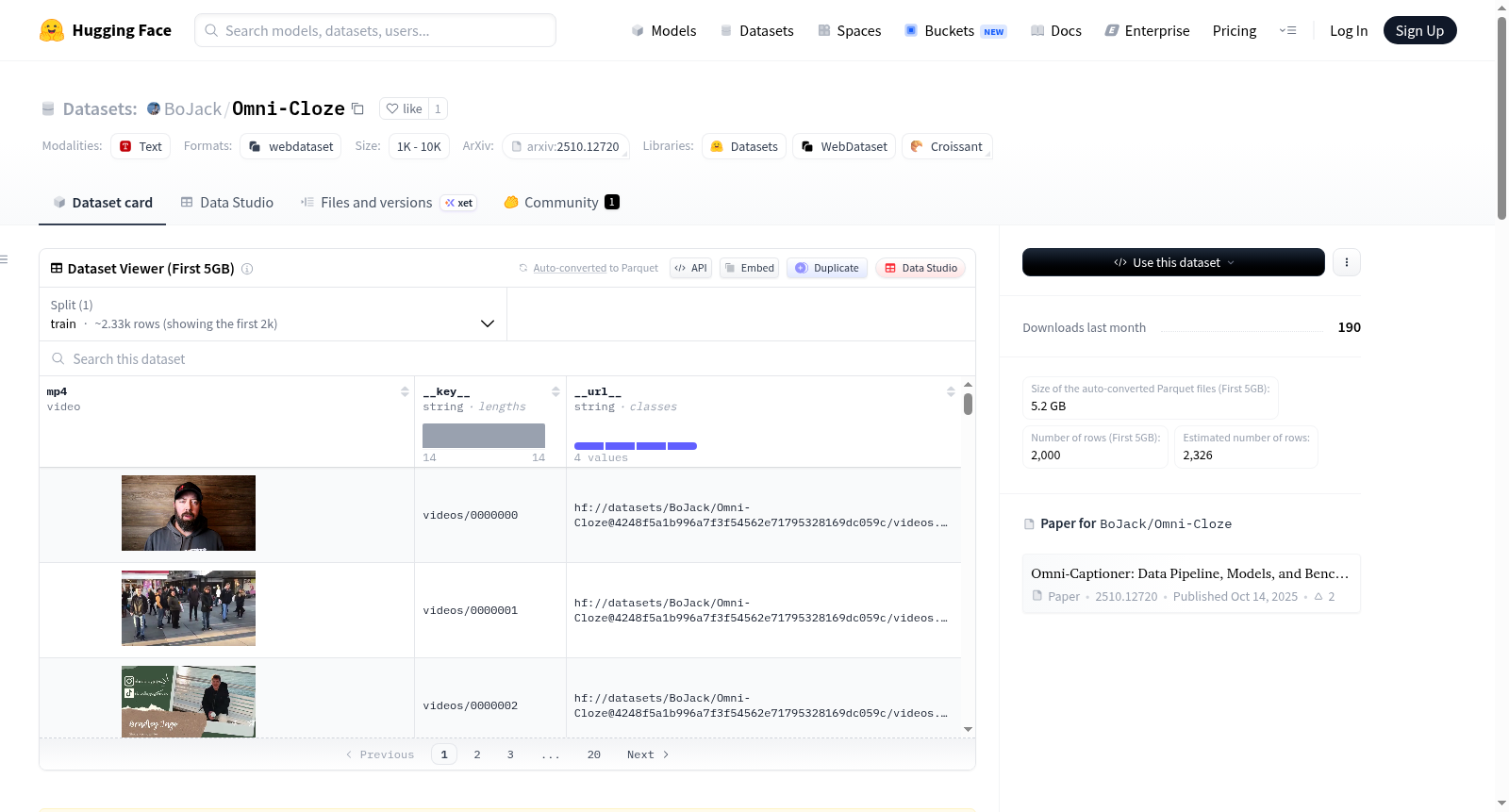Image resolution: width=1509 pixels, height=812 pixels.
Task: Sort the mp4 column
Action: click(x=405, y=391)
